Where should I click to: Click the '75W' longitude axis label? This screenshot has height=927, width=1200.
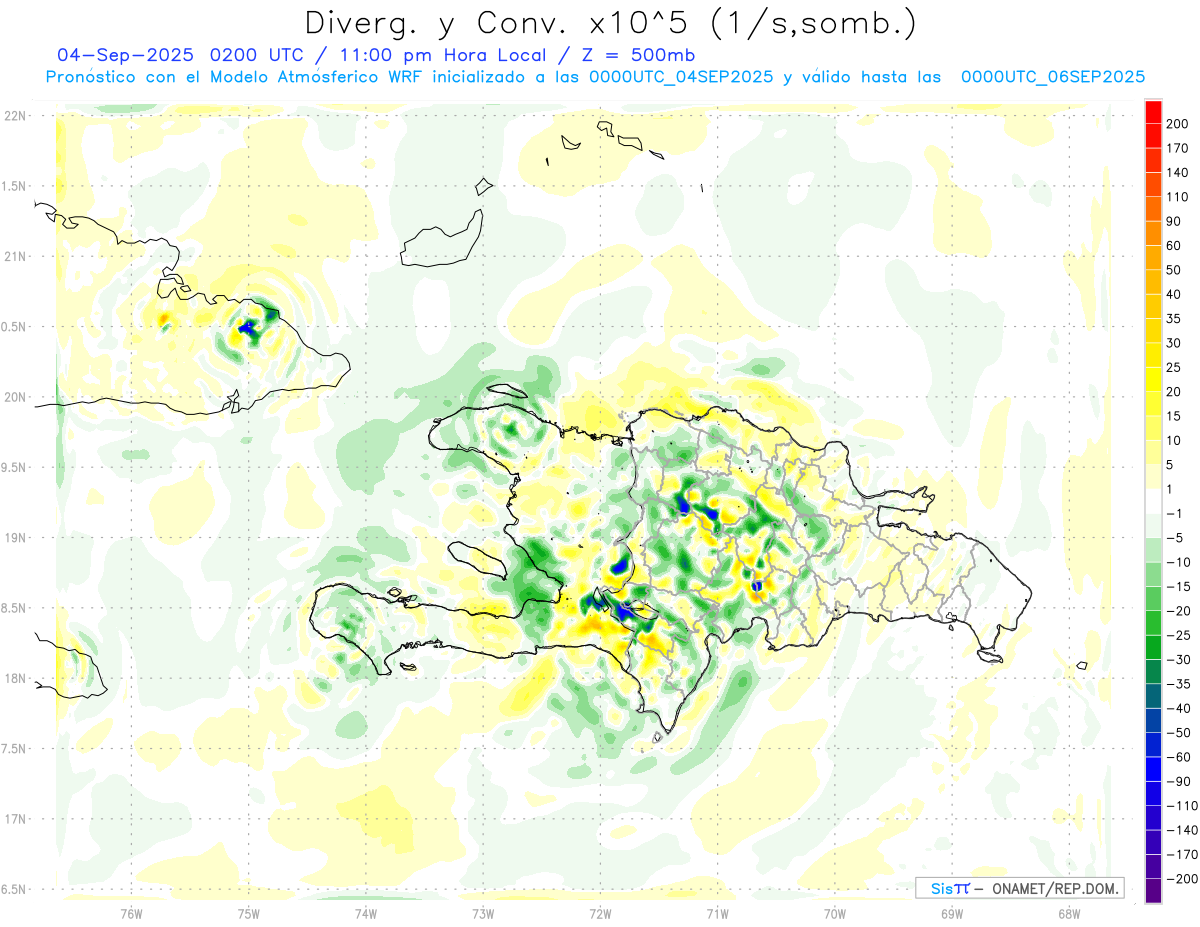(x=249, y=913)
